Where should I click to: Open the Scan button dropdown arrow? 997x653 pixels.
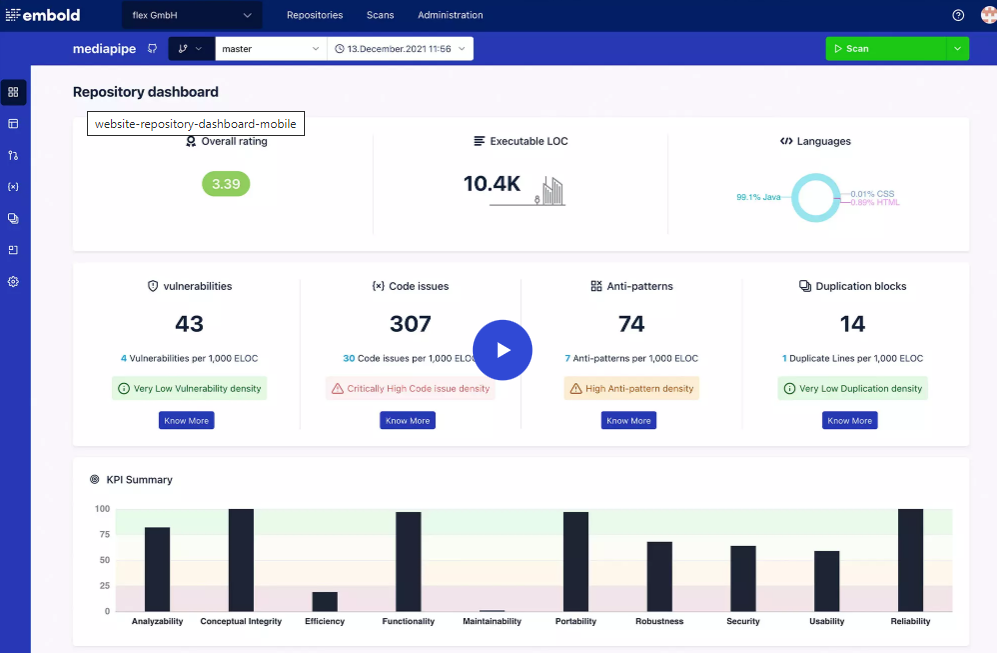tap(958, 48)
